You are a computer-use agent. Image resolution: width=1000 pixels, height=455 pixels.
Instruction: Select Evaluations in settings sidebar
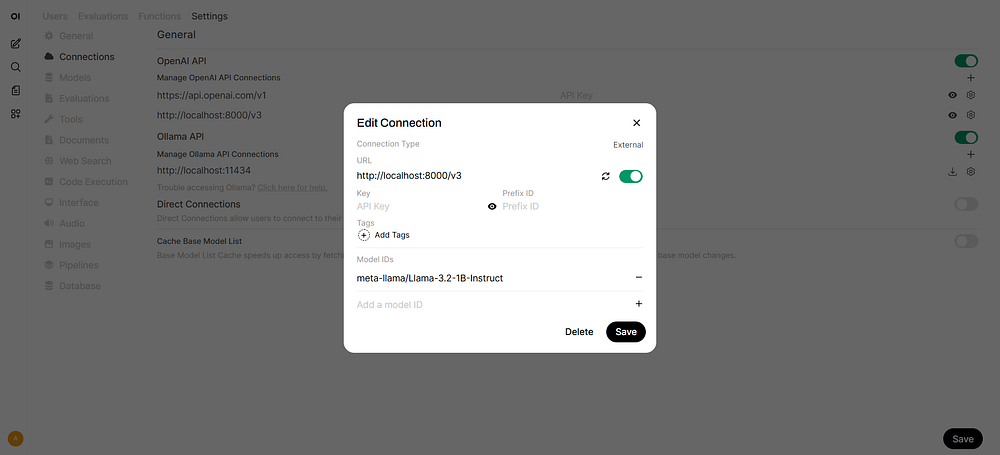(x=77, y=98)
